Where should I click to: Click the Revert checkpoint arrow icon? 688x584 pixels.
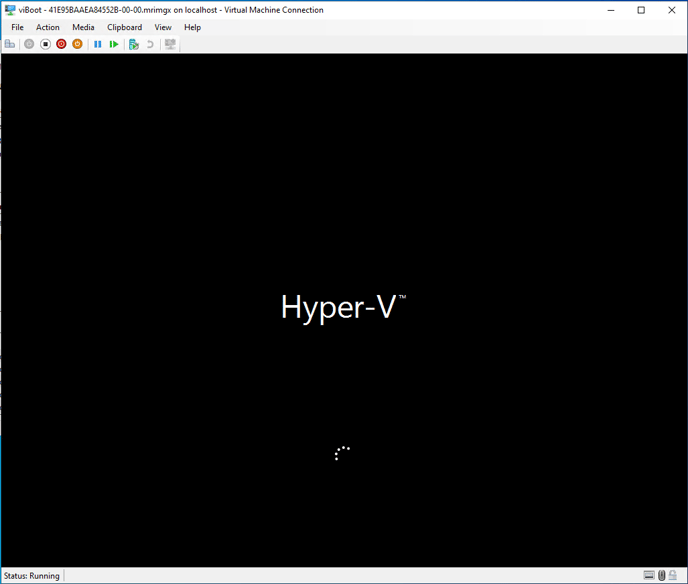coord(150,44)
